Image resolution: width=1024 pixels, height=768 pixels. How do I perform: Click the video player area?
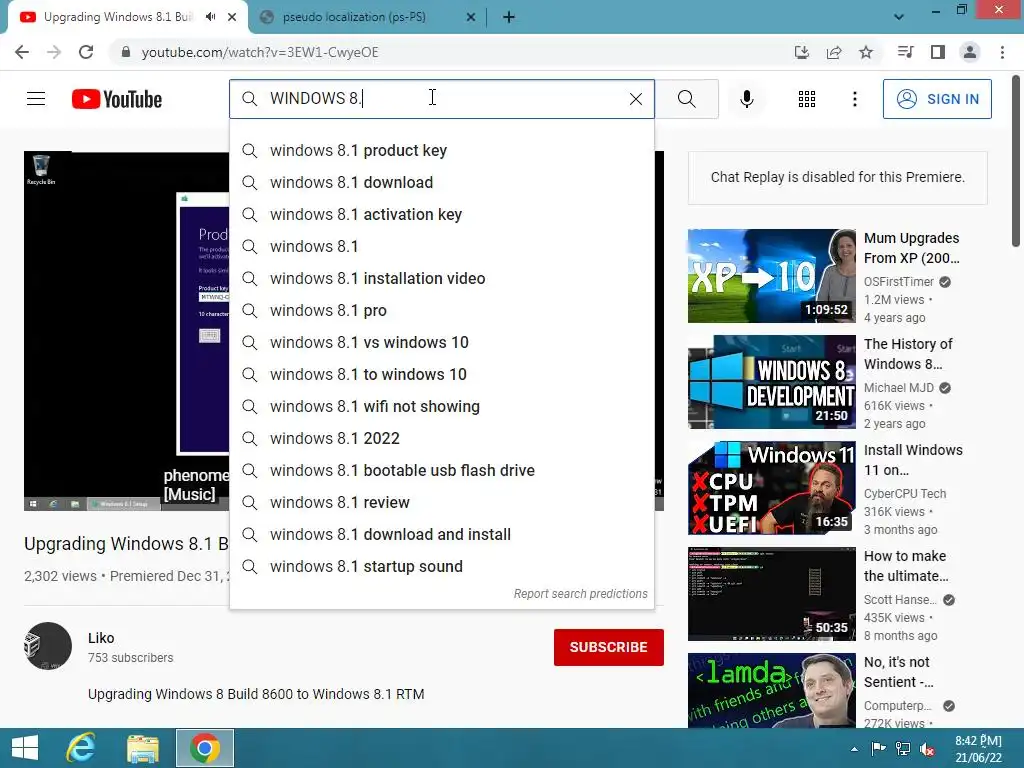tap(126, 330)
